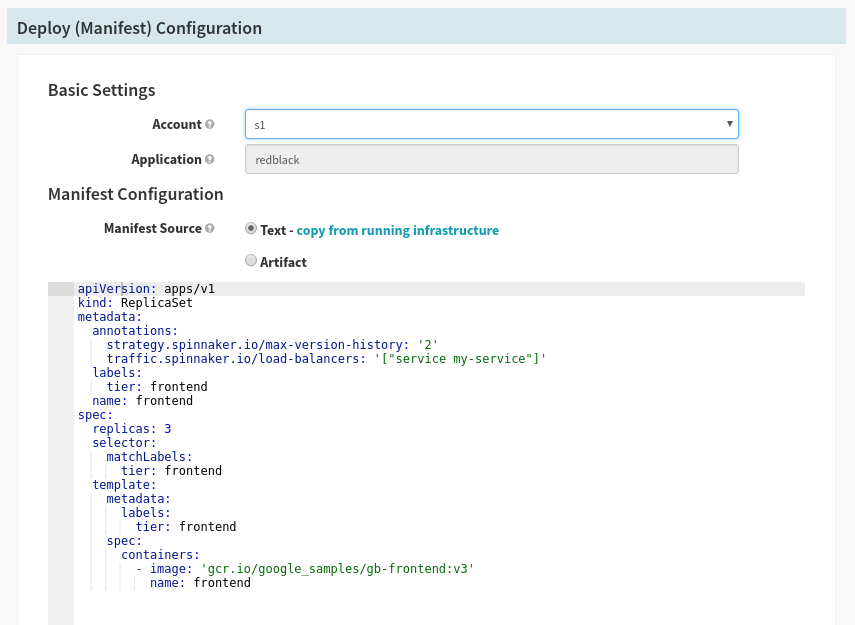Click the help icon beside Application
855x625 pixels.
(210, 160)
